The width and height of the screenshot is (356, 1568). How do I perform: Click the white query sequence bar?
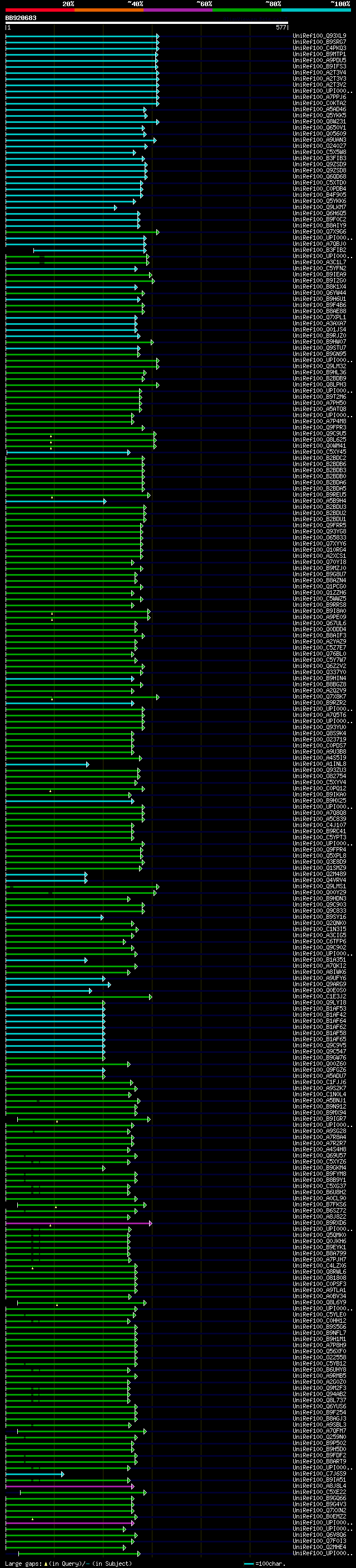coord(147,23)
